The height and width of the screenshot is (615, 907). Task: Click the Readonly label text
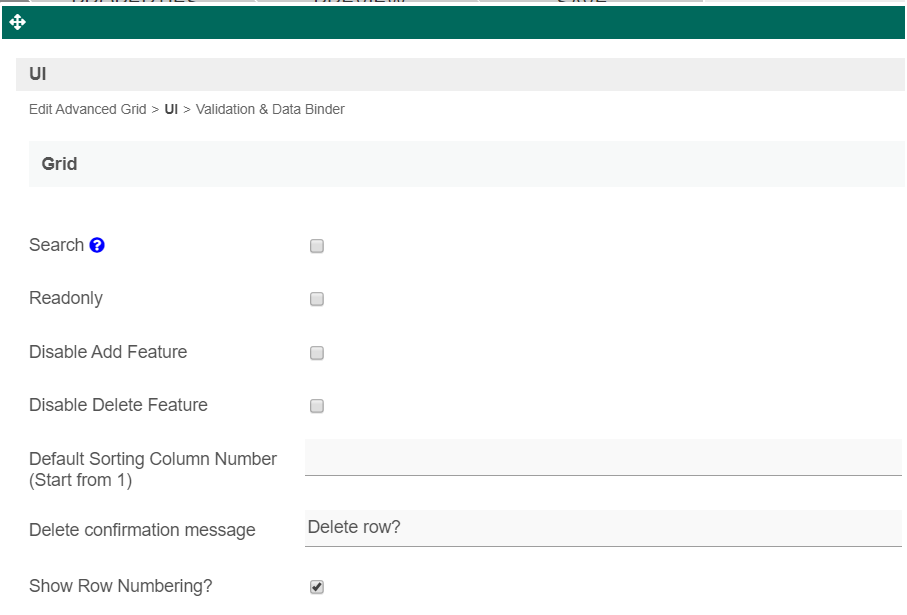pyautogui.click(x=66, y=298)
